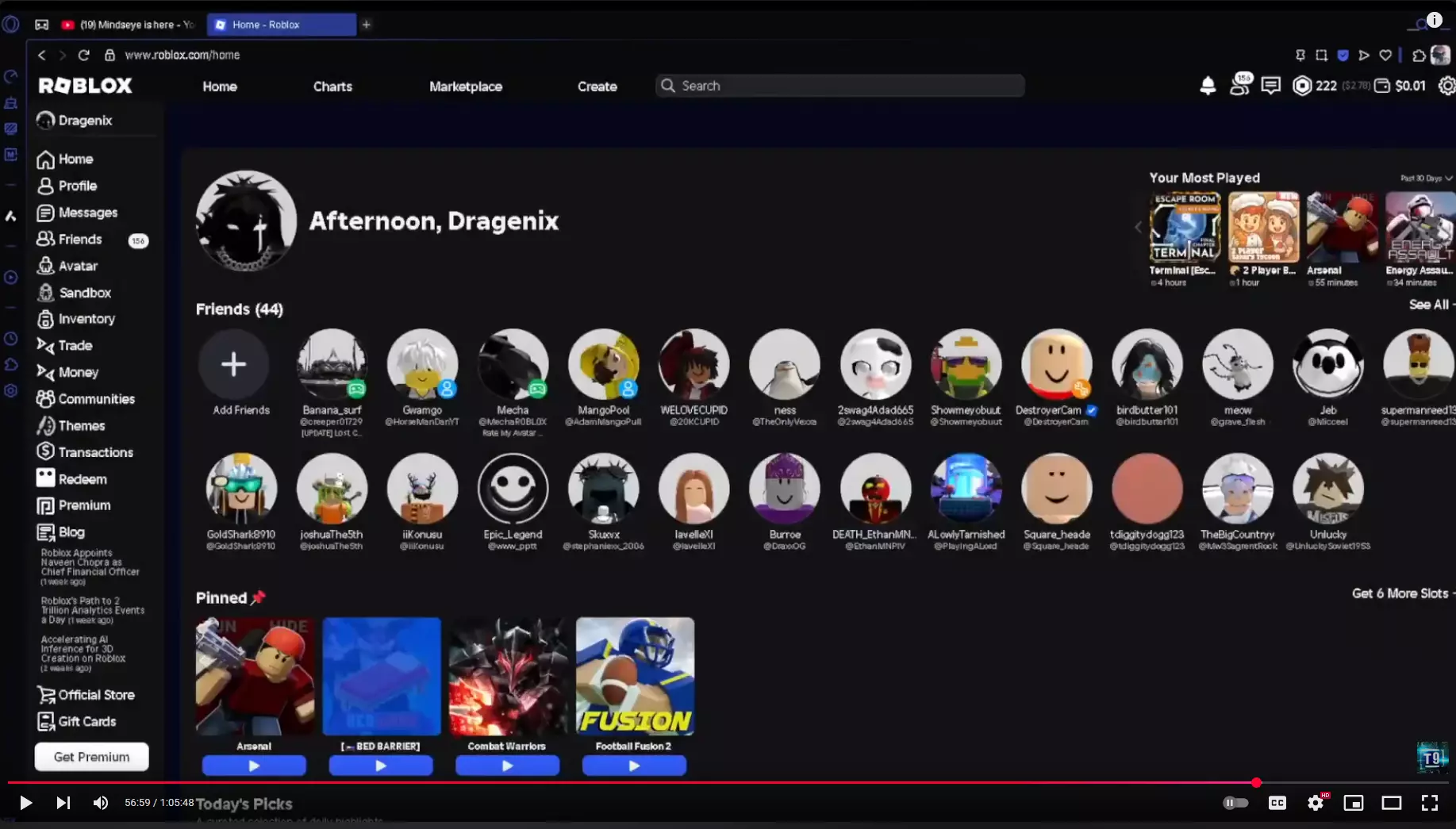The width and height of the screenshot is (1456, 829).
Task: Open the Marketplace tab in navbar
Action: [466, 86]
